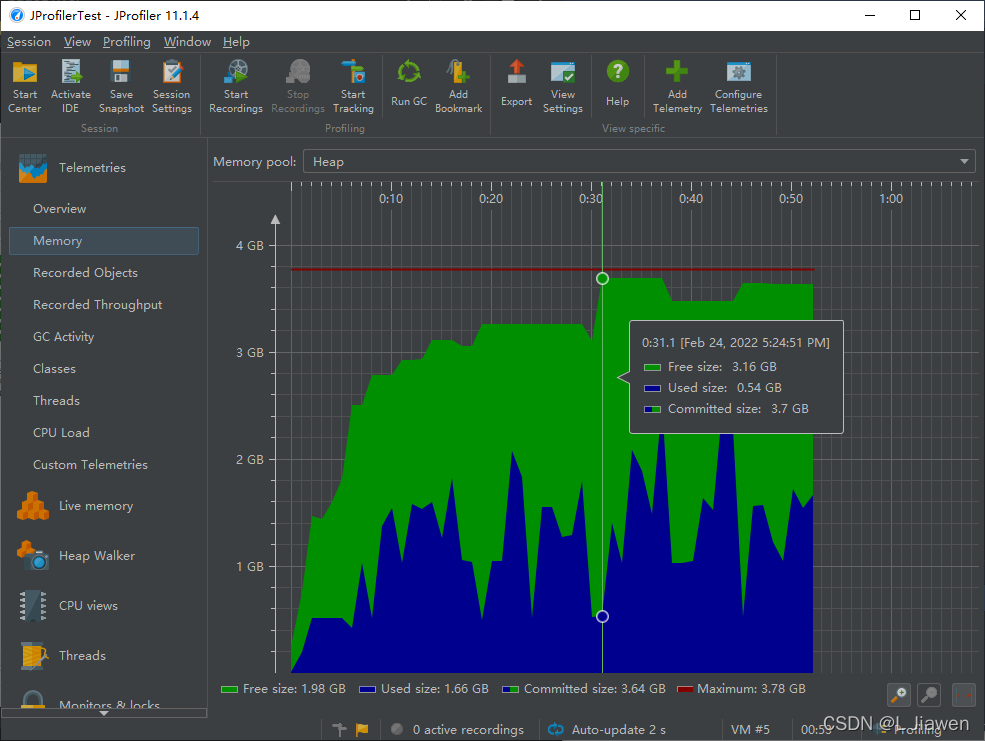
Task: Select Threads under Telemetries
Action: coord(57,401)
